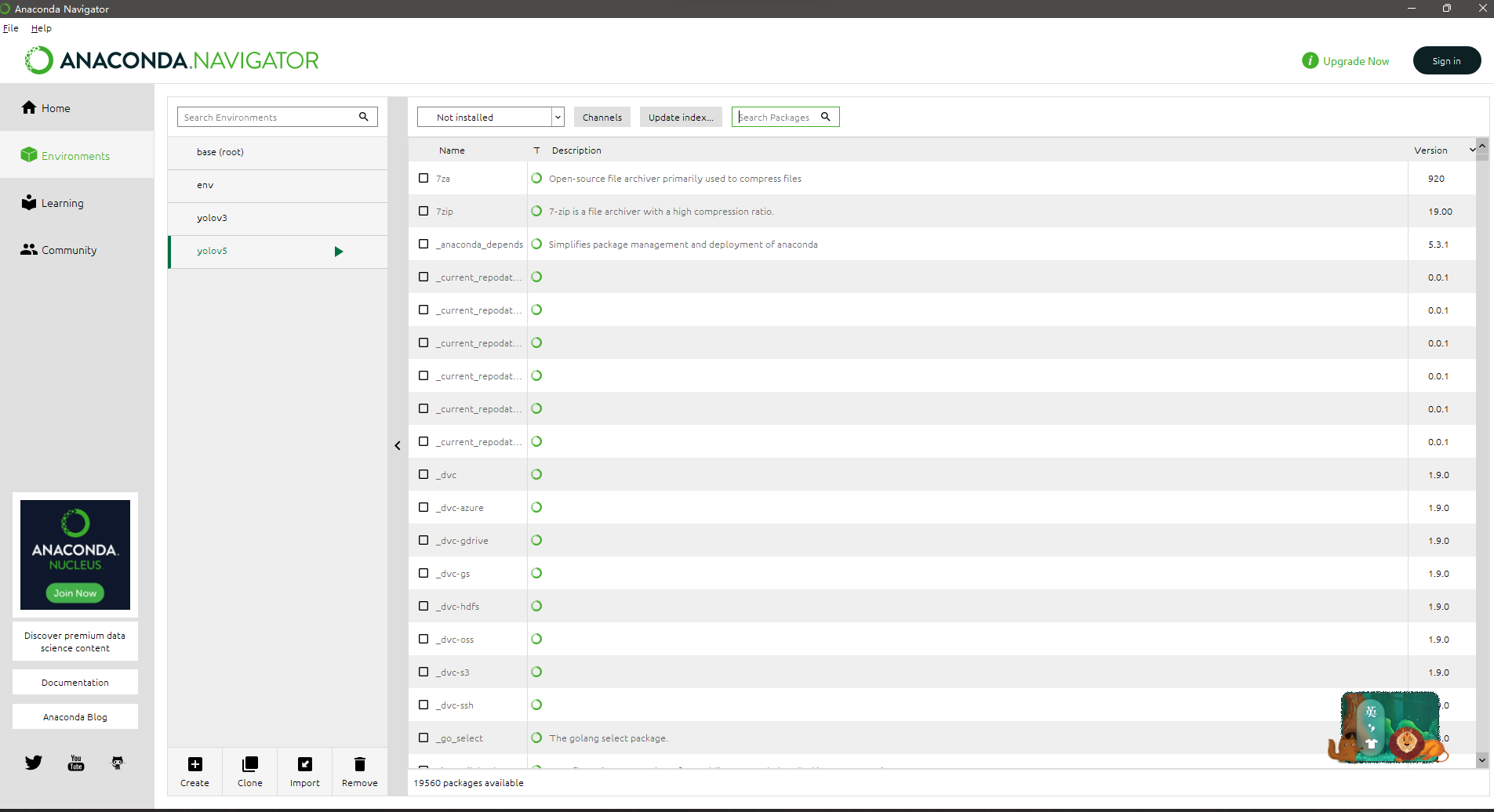Select the base (root) environment
The image size is (1494, 812).
[x=278, y=153]
